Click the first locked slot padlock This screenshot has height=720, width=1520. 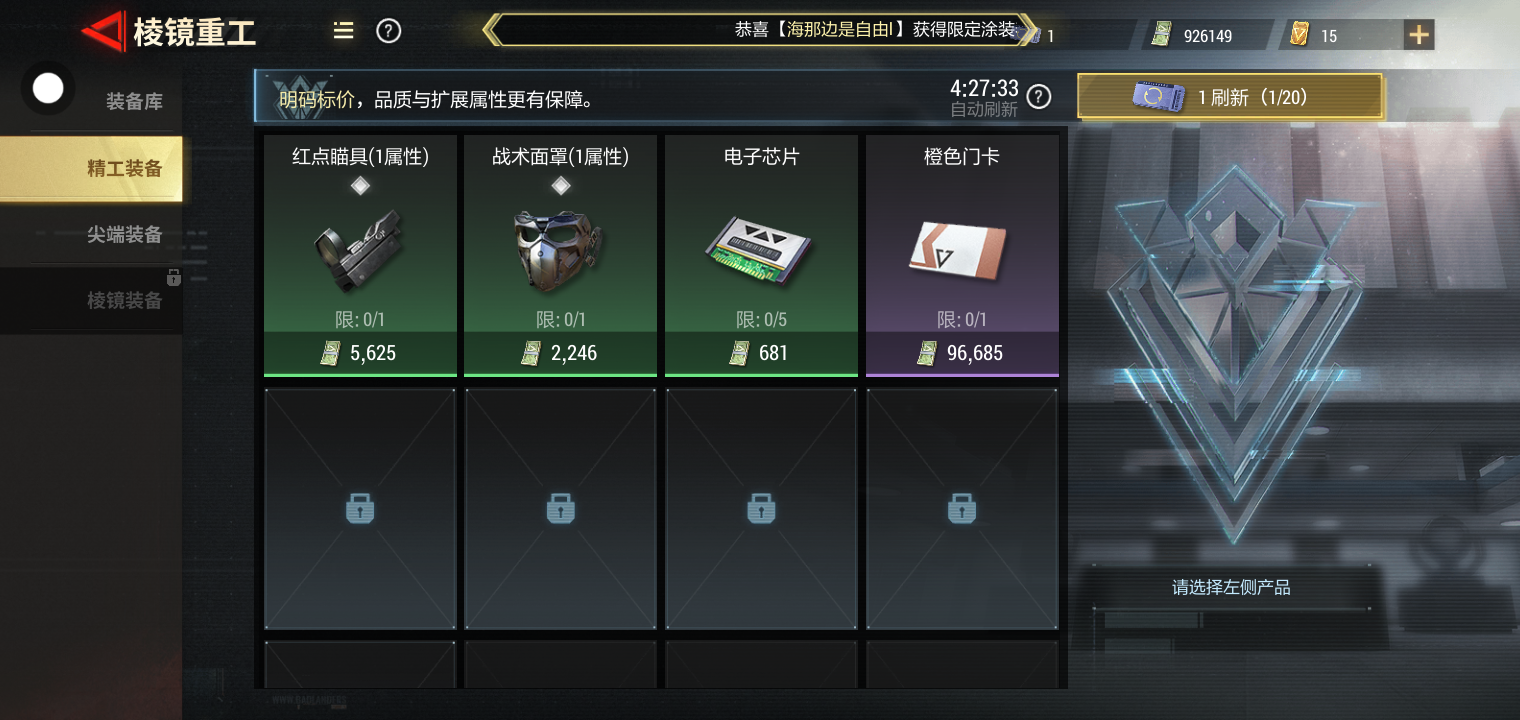(360, 509)
